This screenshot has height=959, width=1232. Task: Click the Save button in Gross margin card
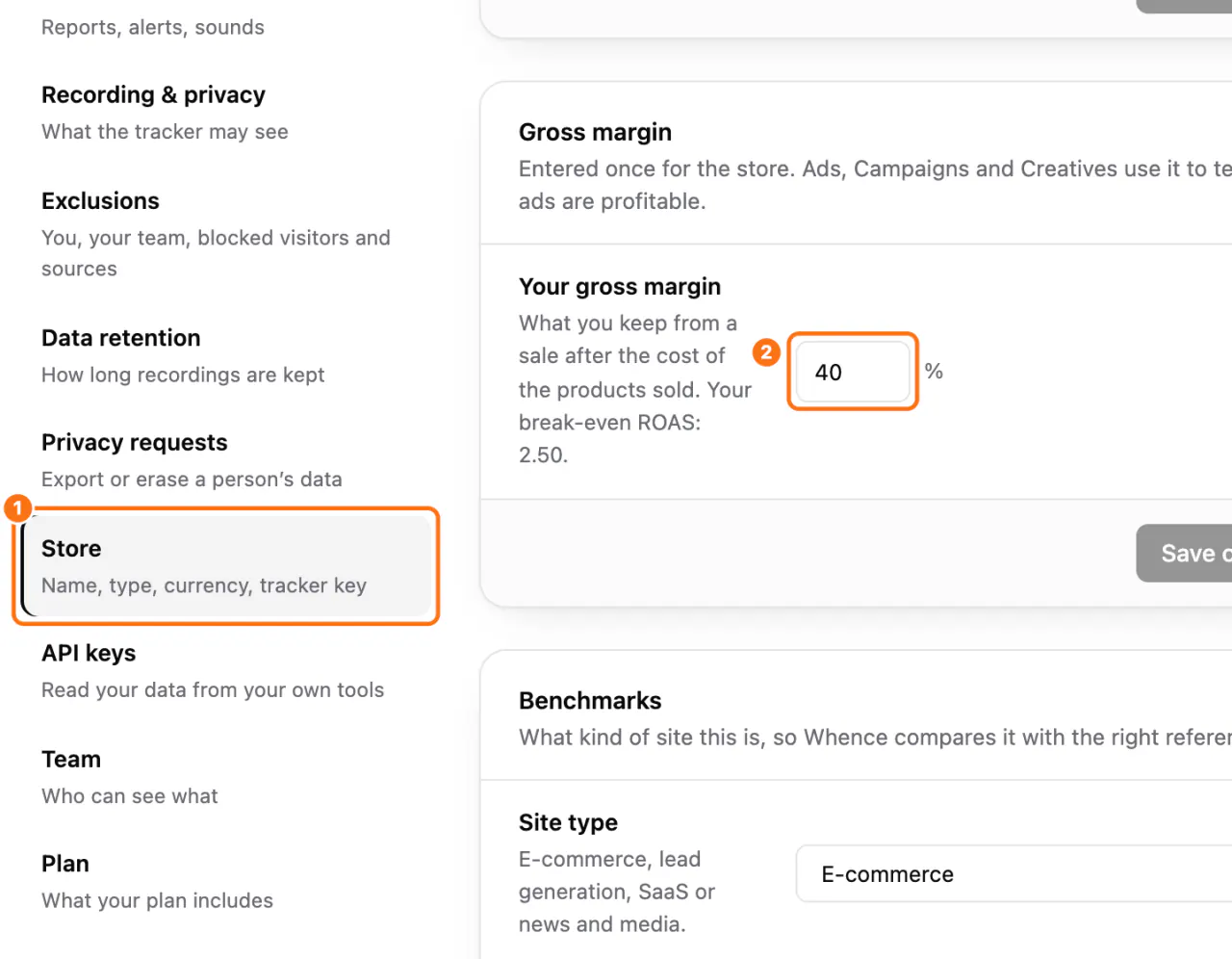point(1184,554)
